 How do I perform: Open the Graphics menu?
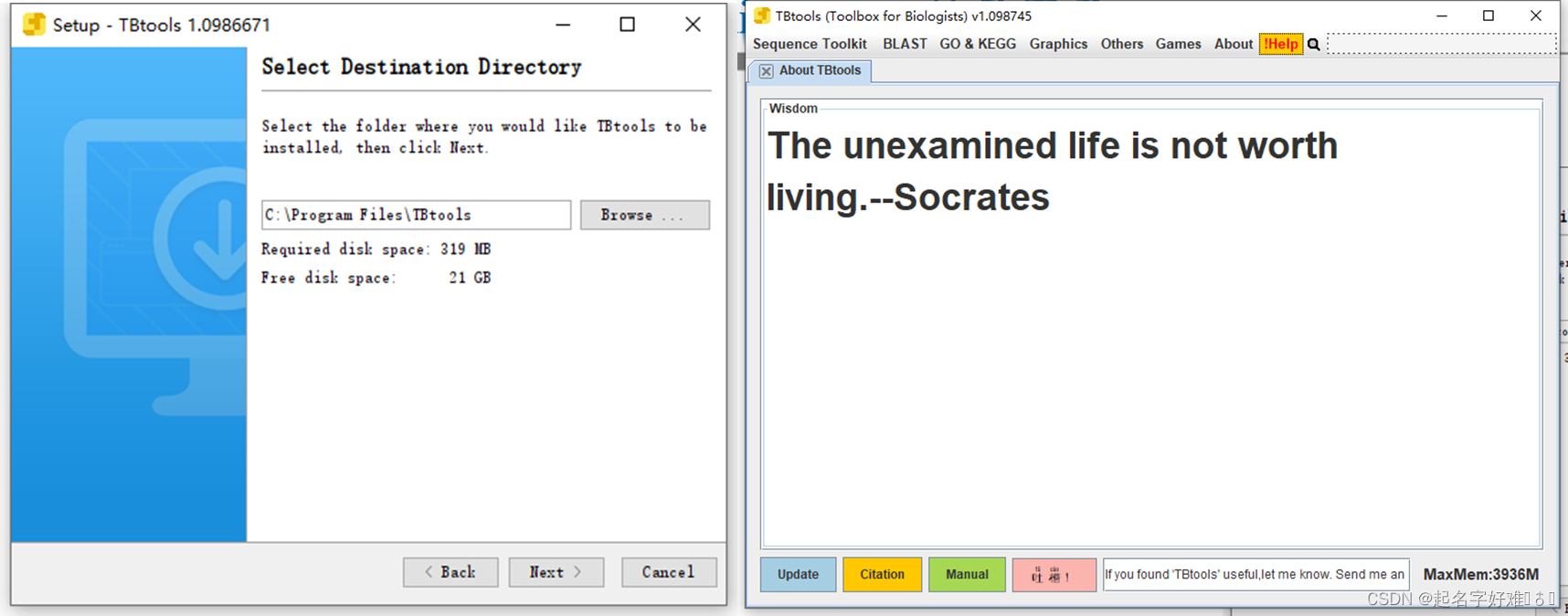tap(1058, 44)
